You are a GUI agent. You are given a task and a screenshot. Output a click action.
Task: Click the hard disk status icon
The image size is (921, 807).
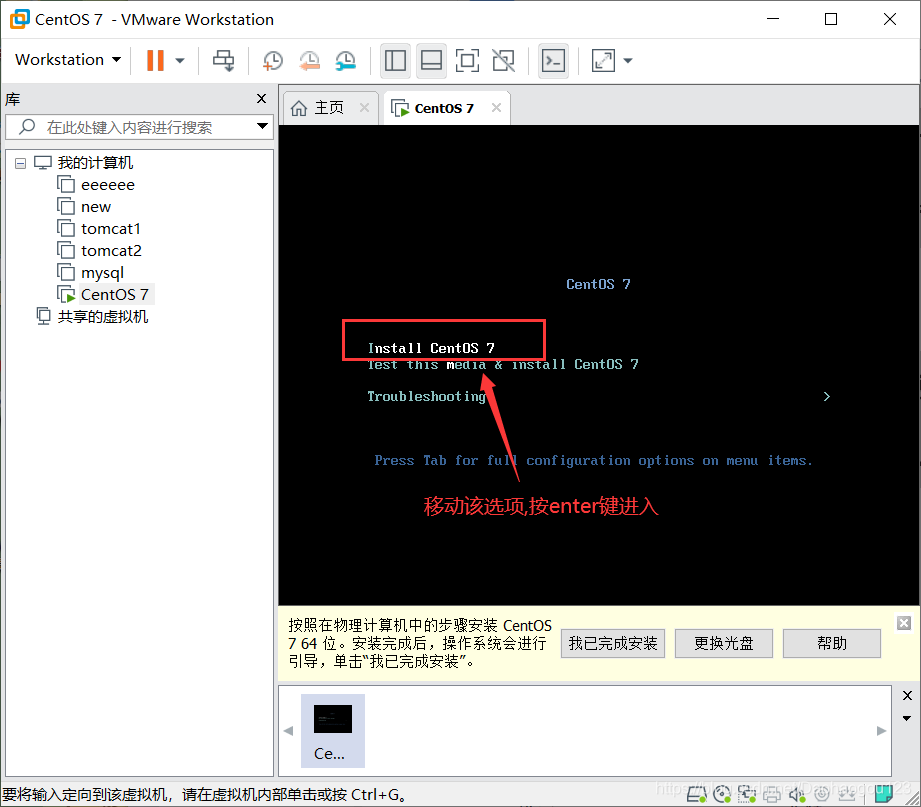tap(697, 794)
